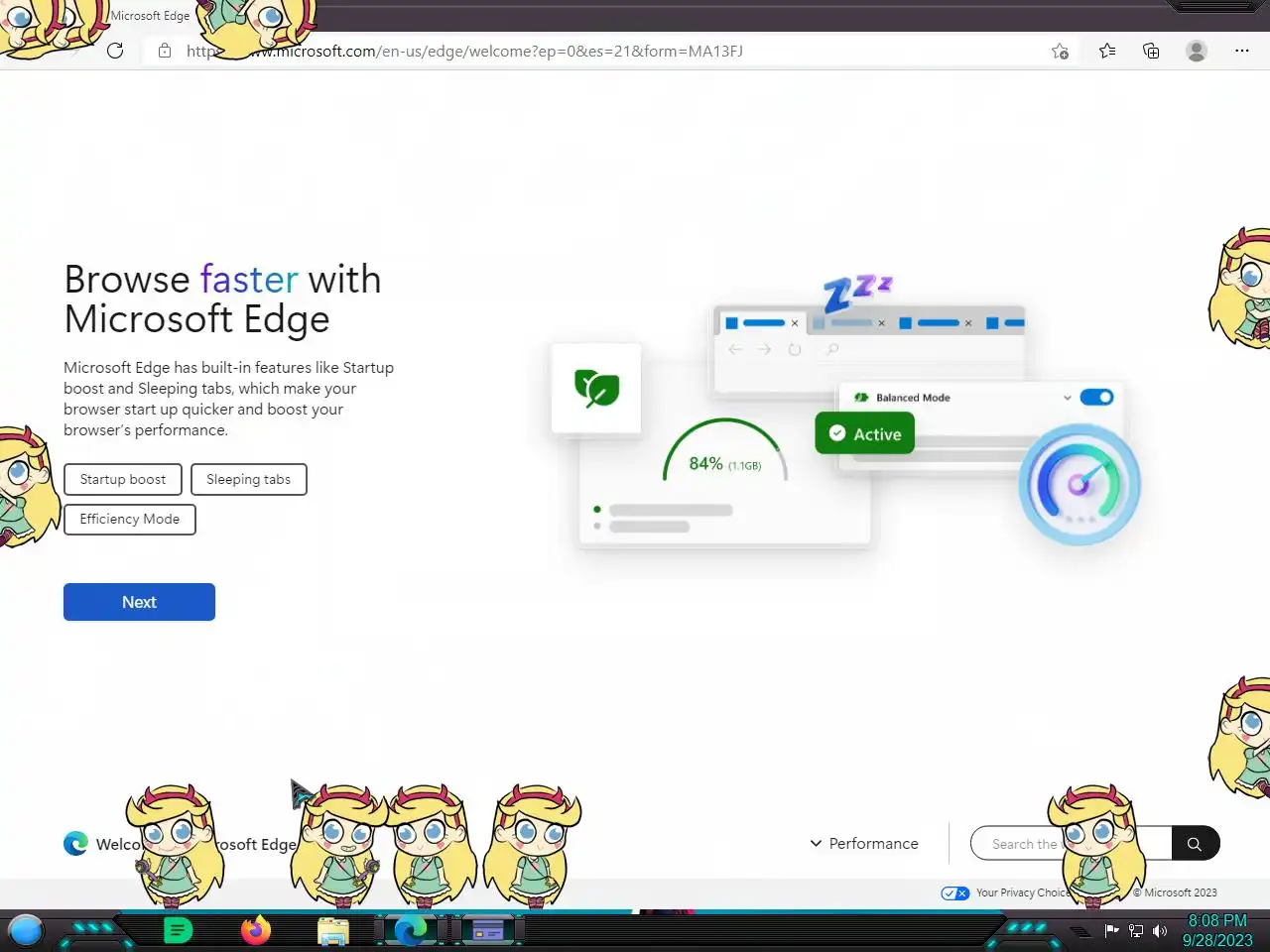Click the taskbar clock showing 8:08 PM

(1217, 930)
